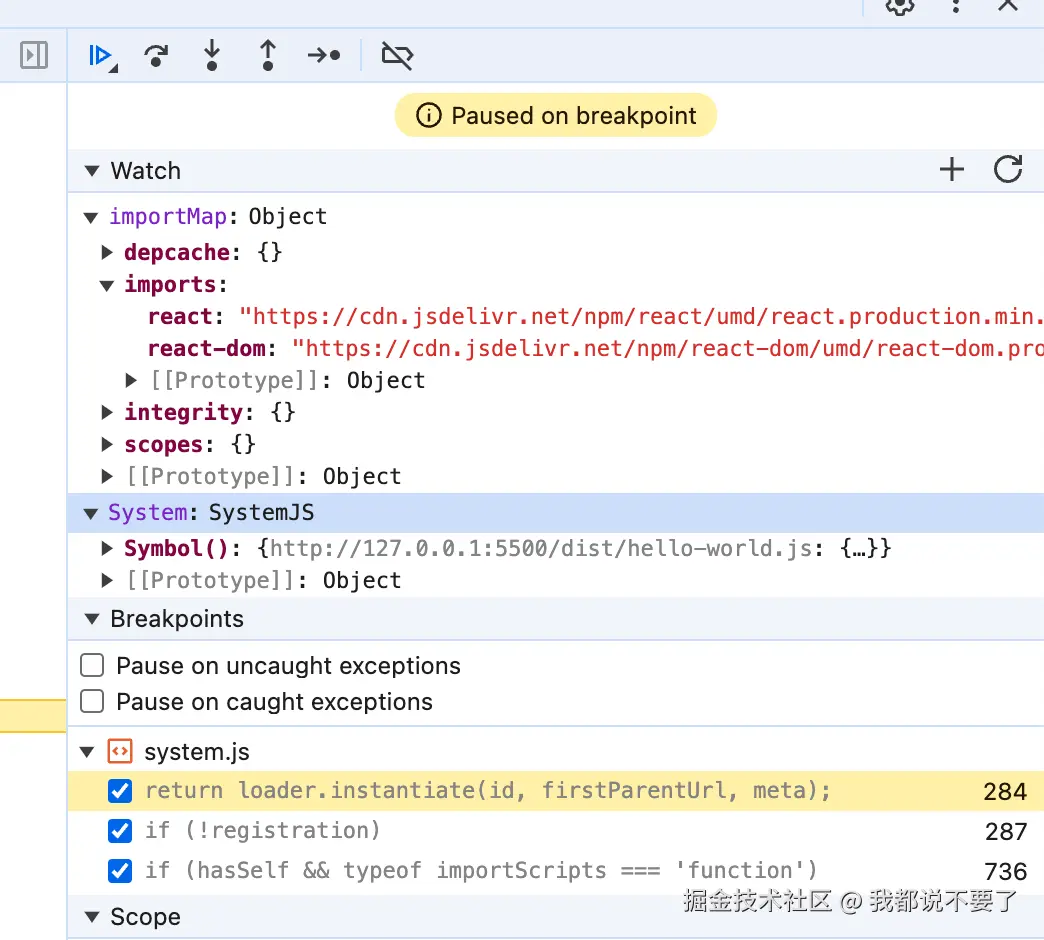Expand the integrity property
This screenshot has width=1044, height=940.
click(107, 412)
